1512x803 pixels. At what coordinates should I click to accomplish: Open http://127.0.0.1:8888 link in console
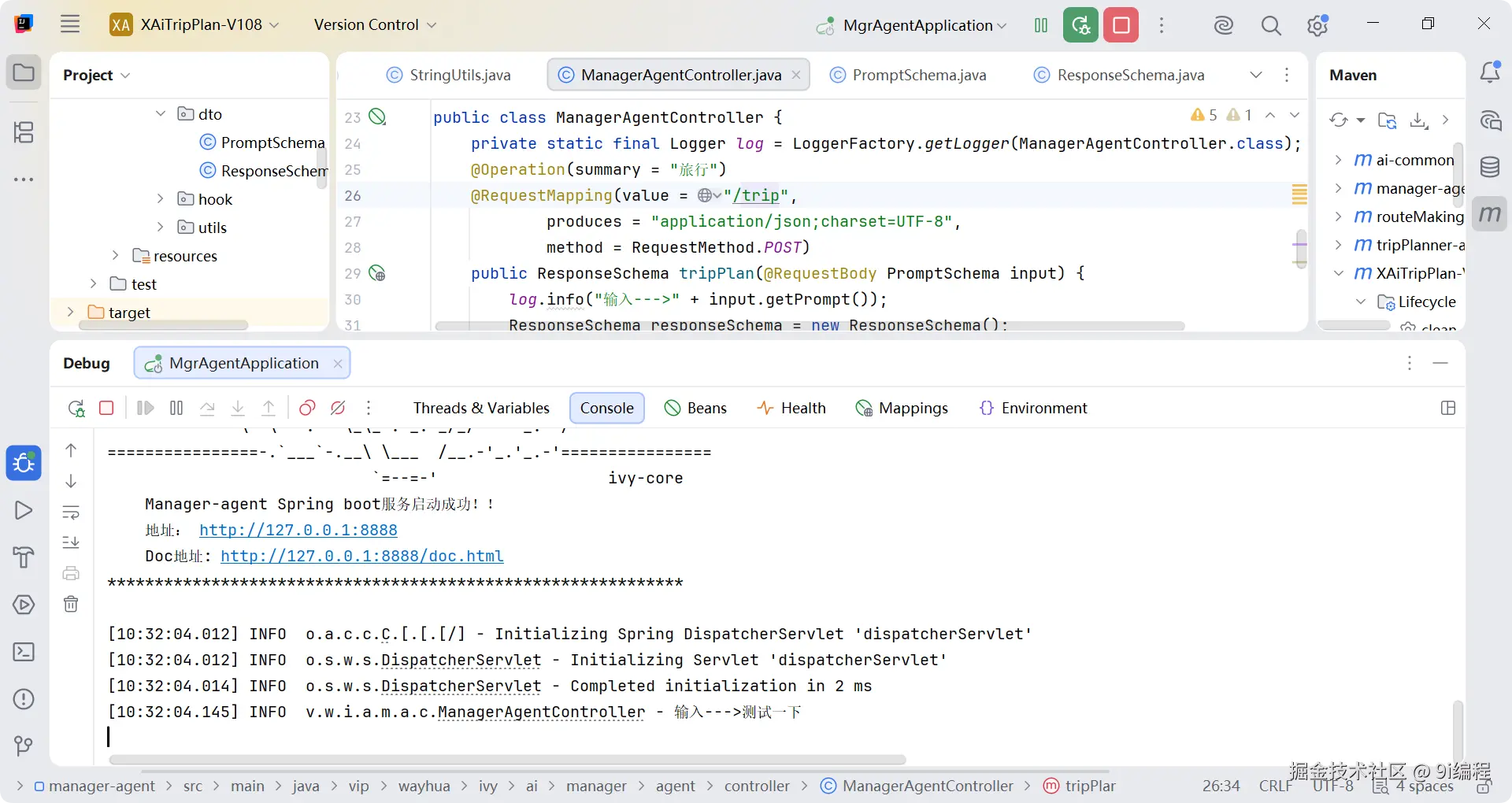coord(298,530)
